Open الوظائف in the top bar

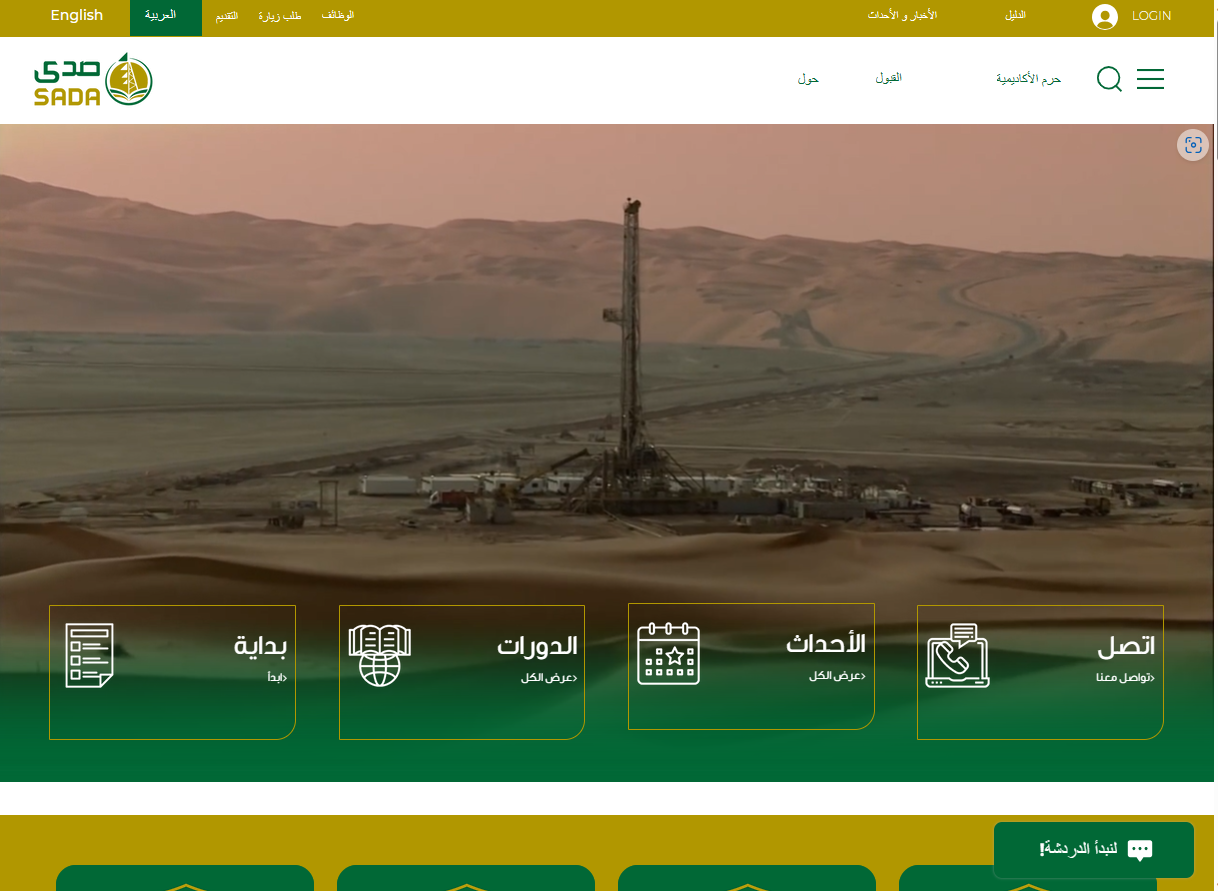338,16
